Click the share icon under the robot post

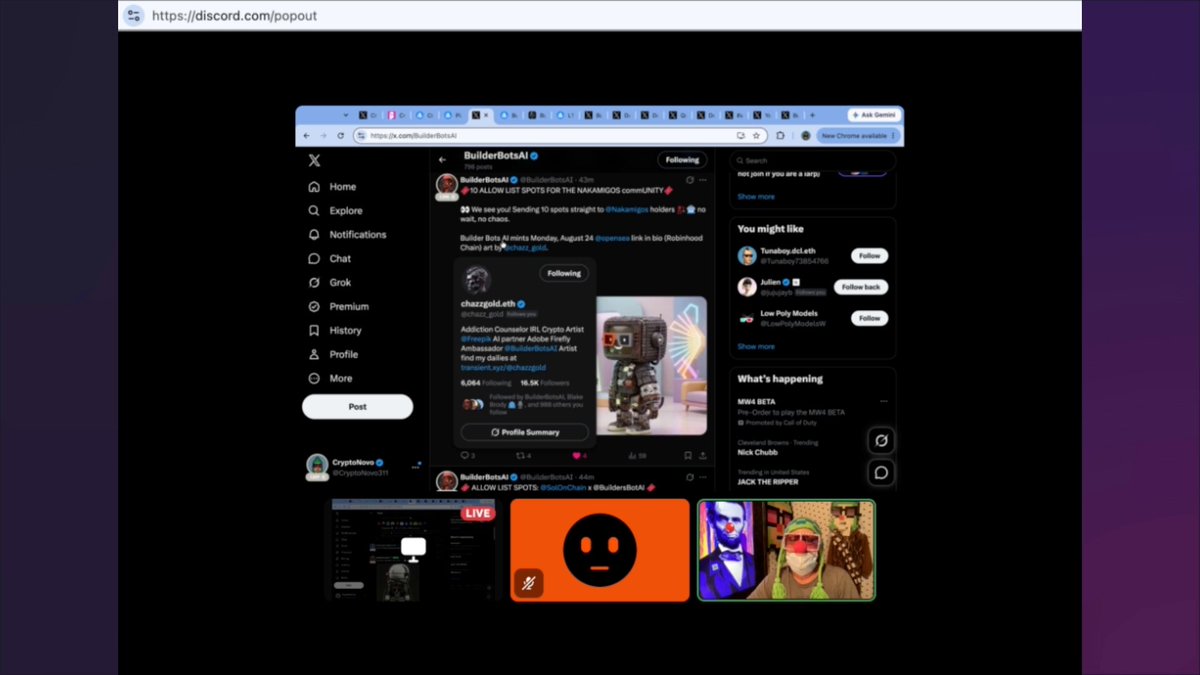[x=703, y=456]
